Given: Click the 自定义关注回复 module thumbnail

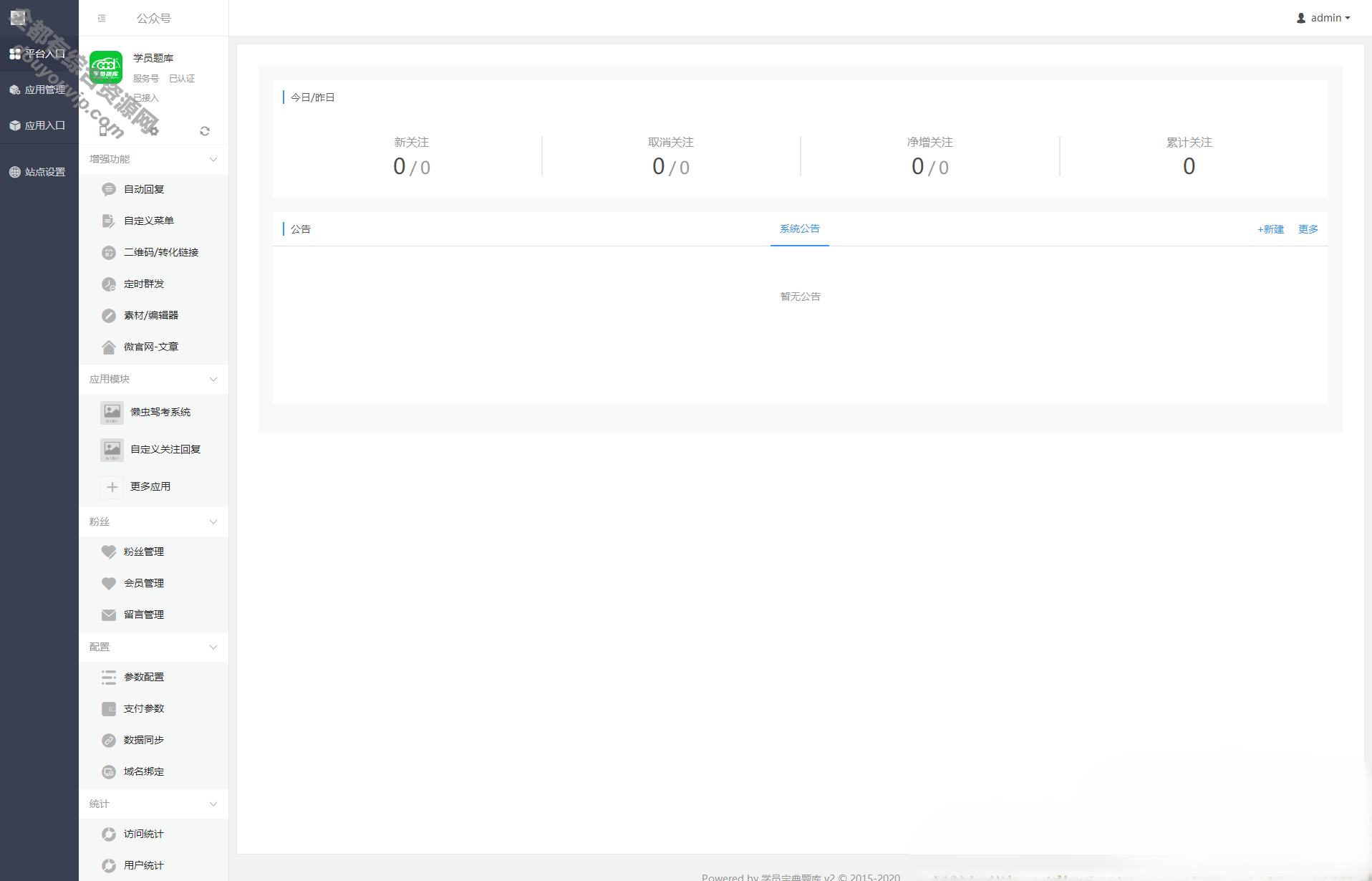Looking at the screenshot, I should coord(112,450).
